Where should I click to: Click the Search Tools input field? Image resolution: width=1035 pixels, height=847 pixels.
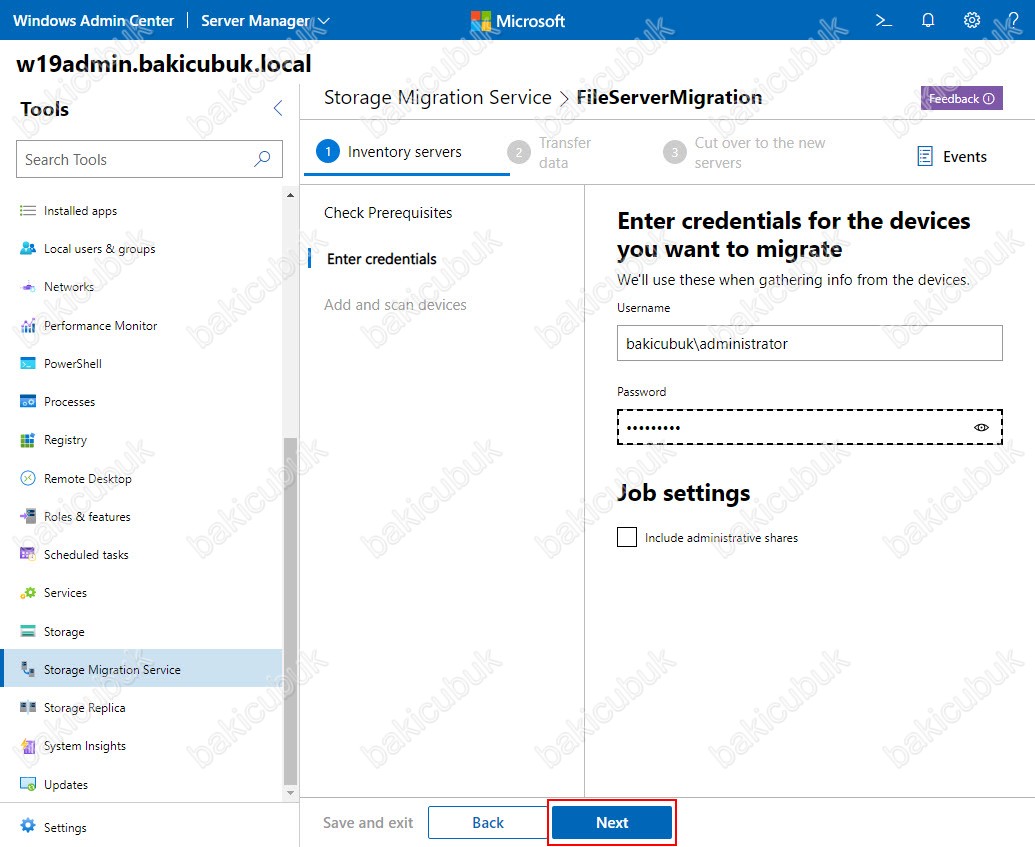click(x=149, y=159)
